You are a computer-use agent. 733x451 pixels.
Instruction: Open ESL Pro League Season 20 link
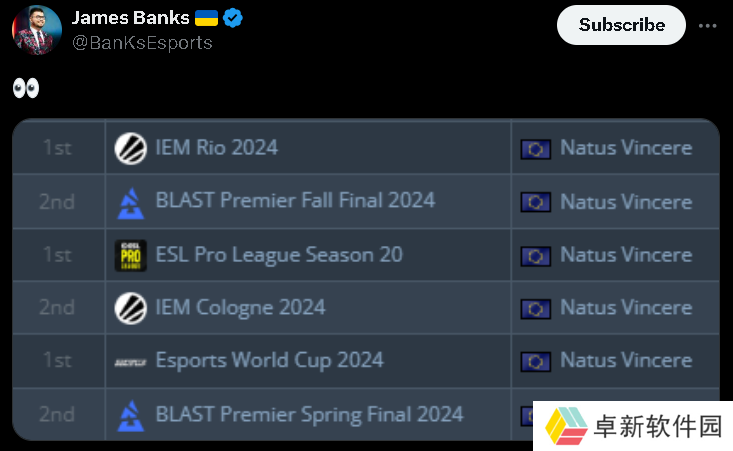pyautogui.click(x=279, y=255)
